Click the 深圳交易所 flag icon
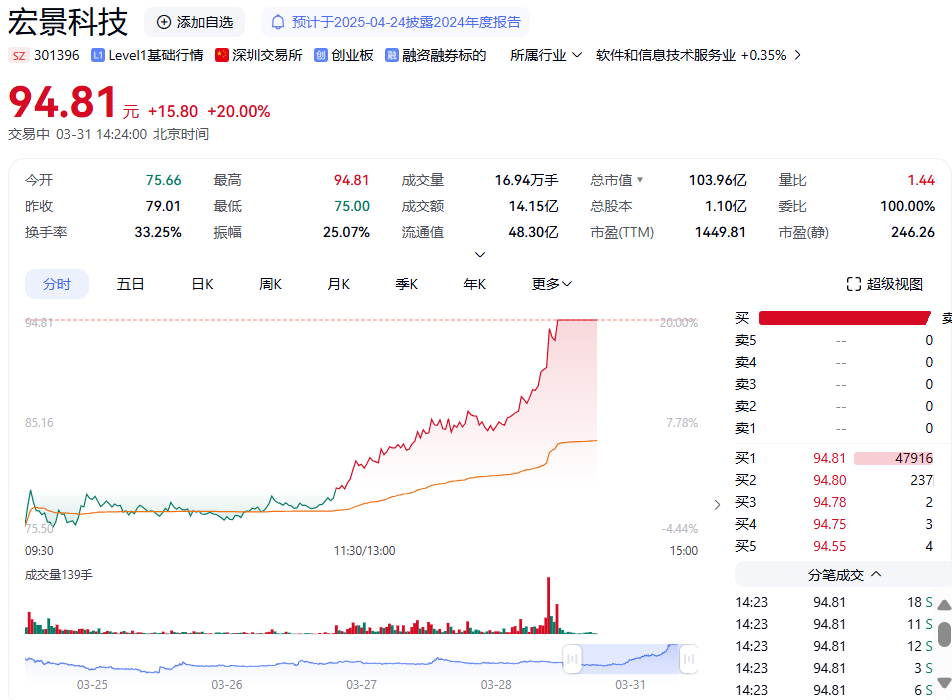 (x=222, y=55)
